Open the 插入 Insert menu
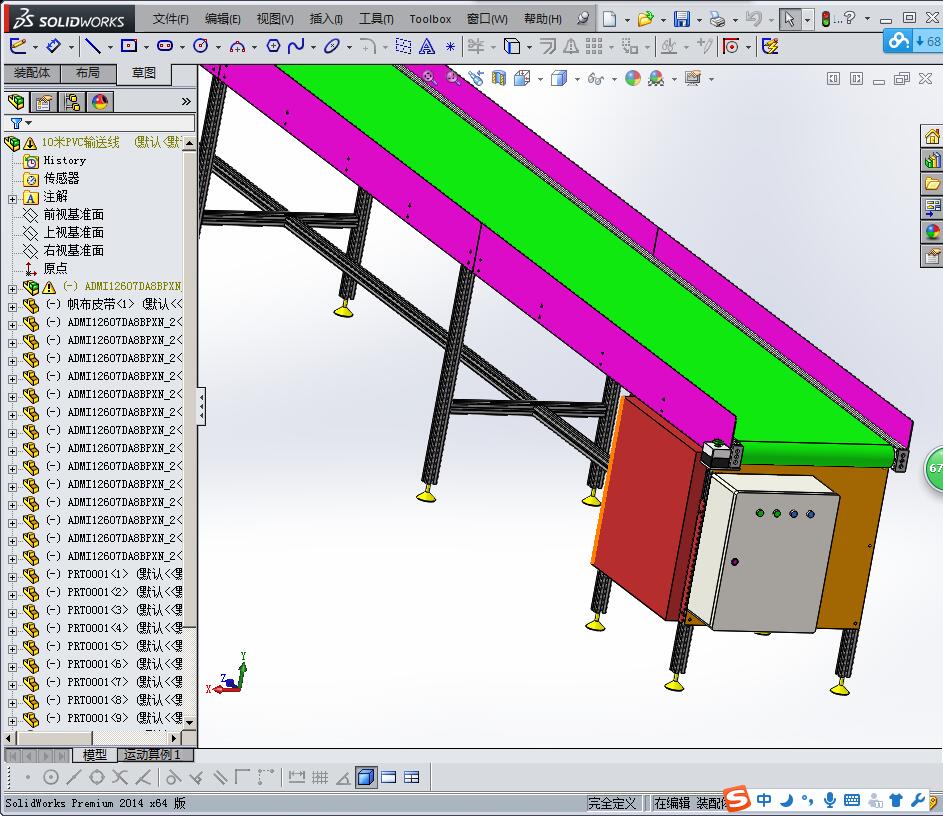This screenshot has height=816, width=943. click(x=324, y=18)
